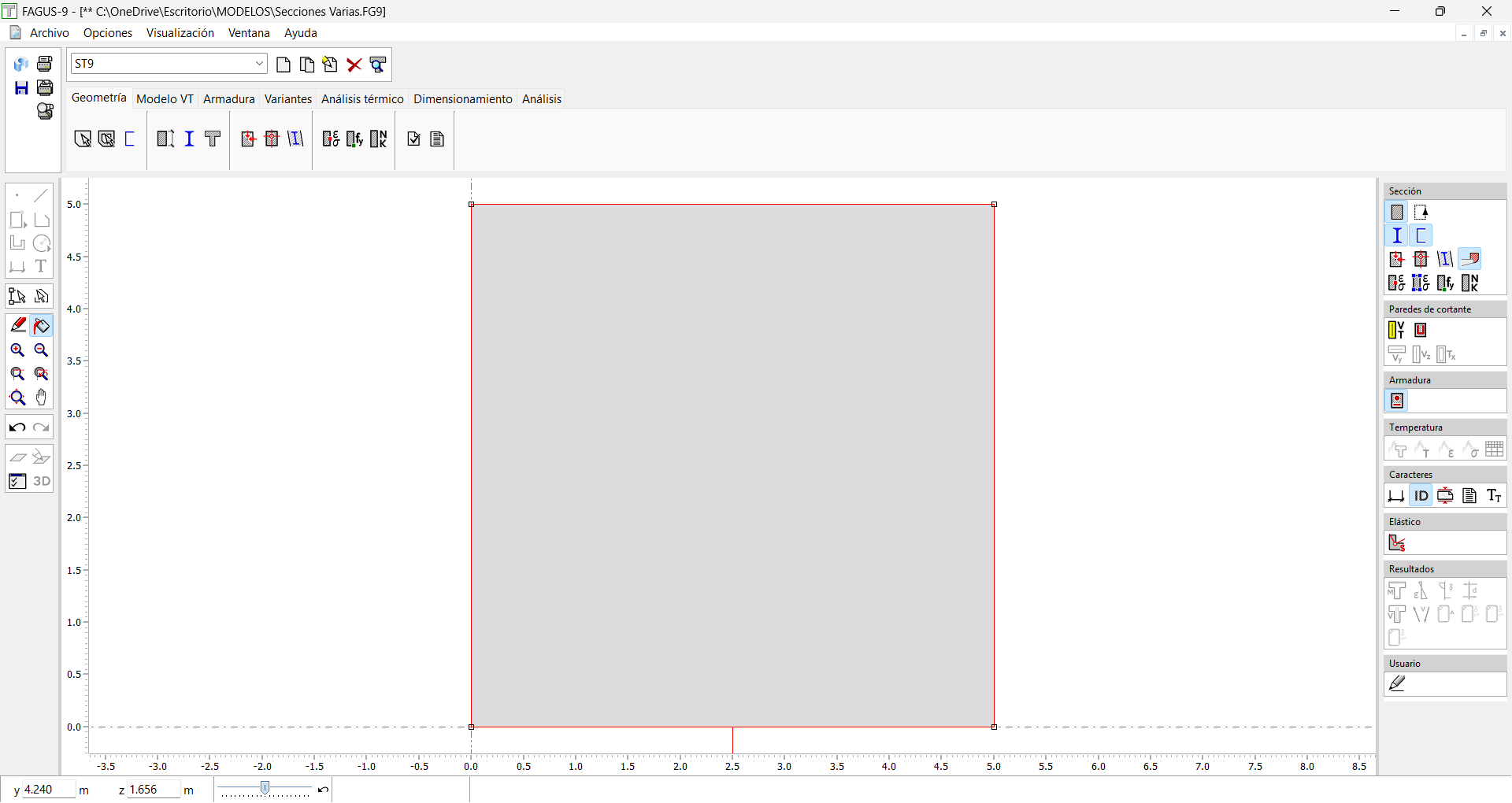Image resolution: width=1512 pixels, height=803 pixels.
Task: Click the red X delete section icon
Action: tap(354, 65)
